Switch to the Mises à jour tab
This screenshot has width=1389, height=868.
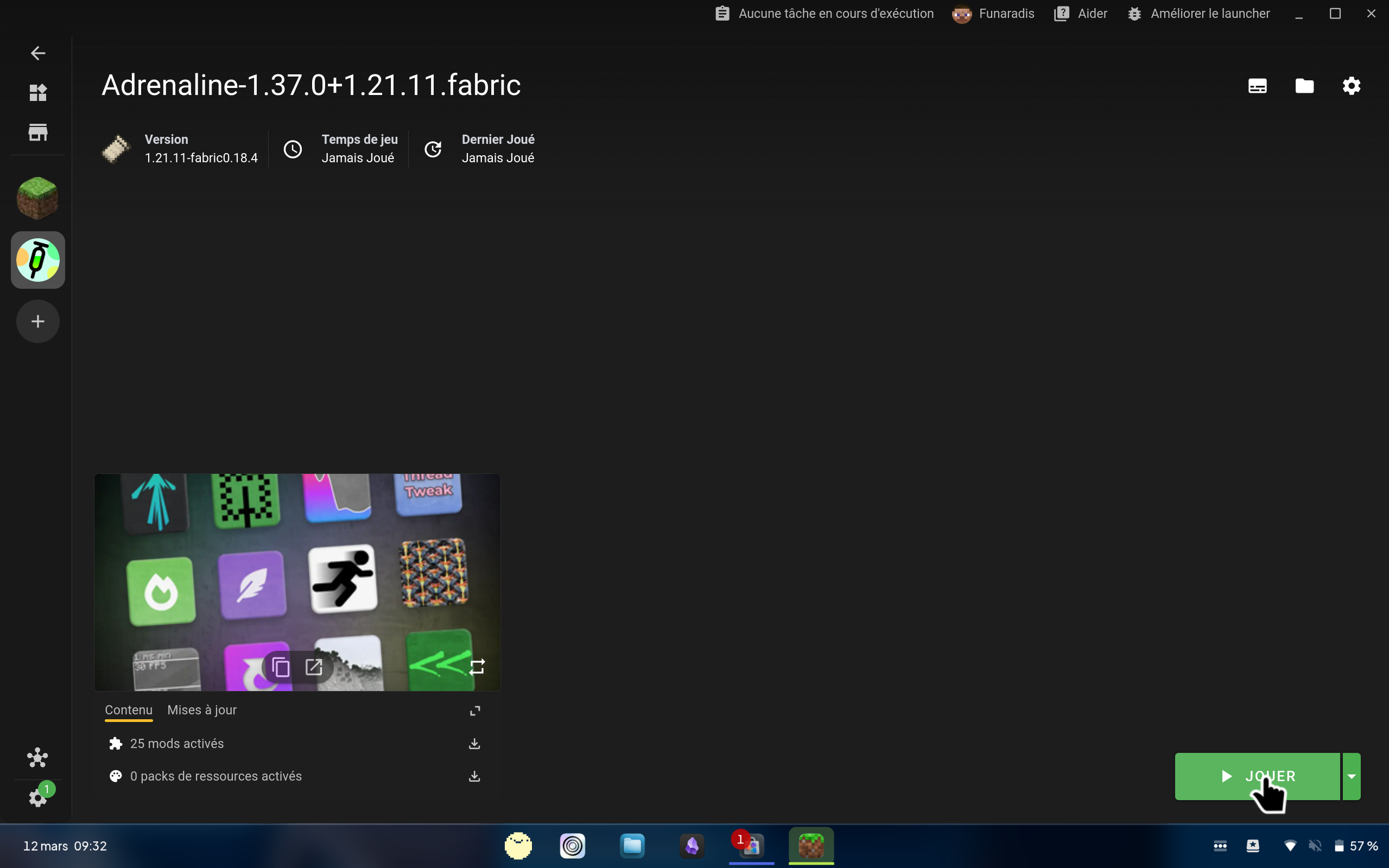(202, 710)
